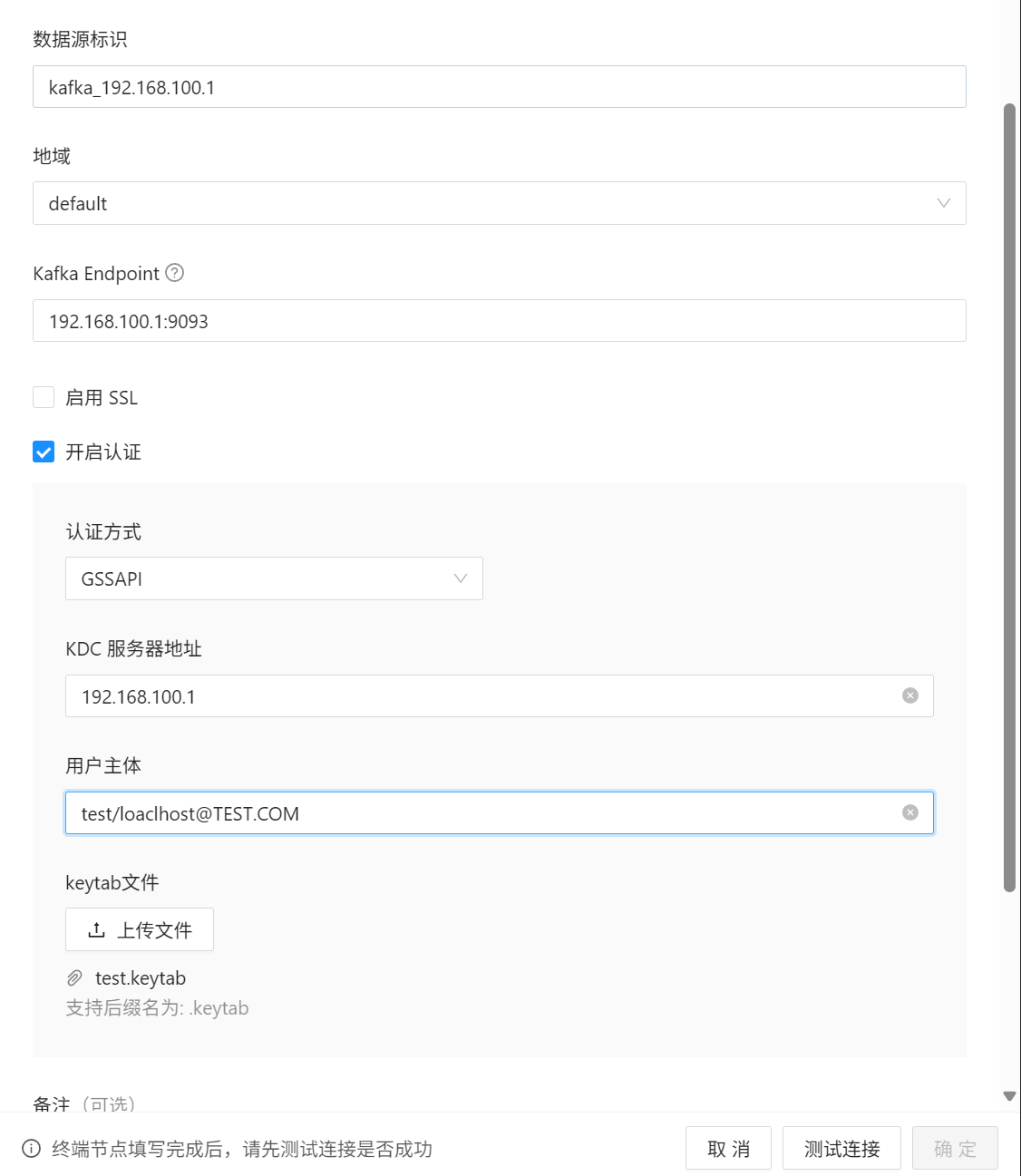Click the chevron arrow of 地域 selector
Image resolution: width=1021 pixels, height=1176 pixels.
tap(944, 203)
